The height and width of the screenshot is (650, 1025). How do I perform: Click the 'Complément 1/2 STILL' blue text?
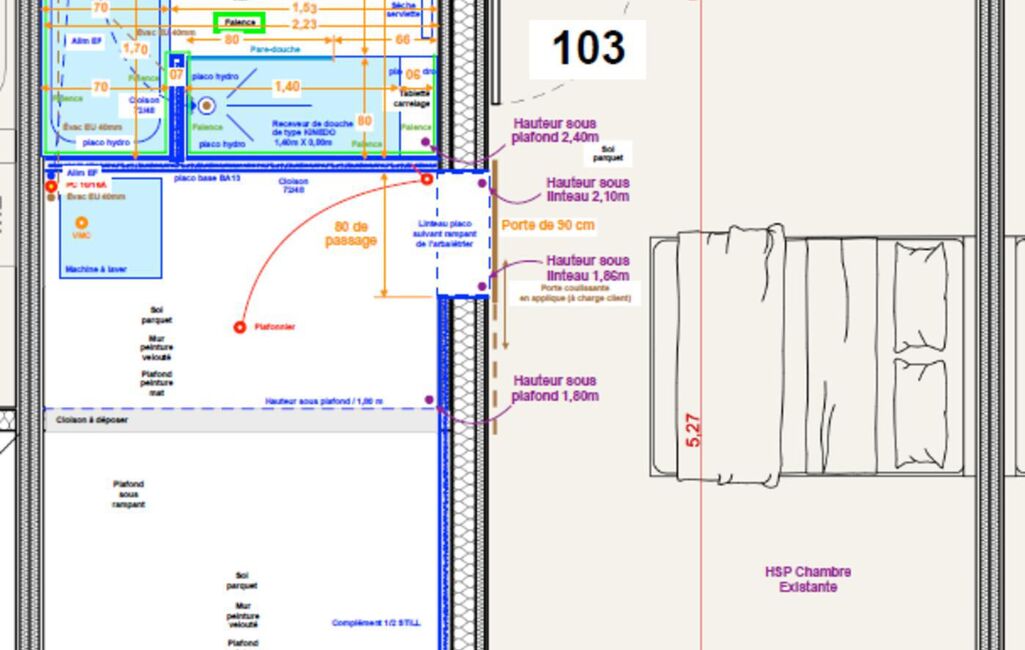(x=376, y=623)
